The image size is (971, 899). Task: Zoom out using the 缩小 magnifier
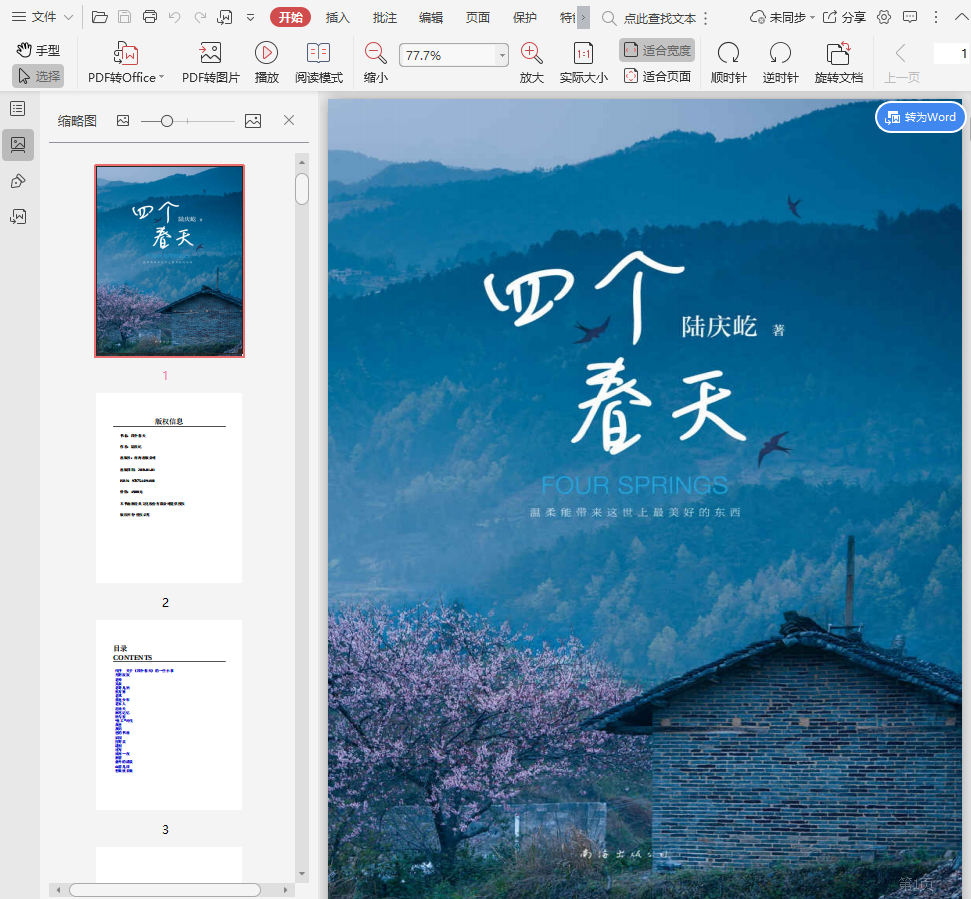coord(376,54)
